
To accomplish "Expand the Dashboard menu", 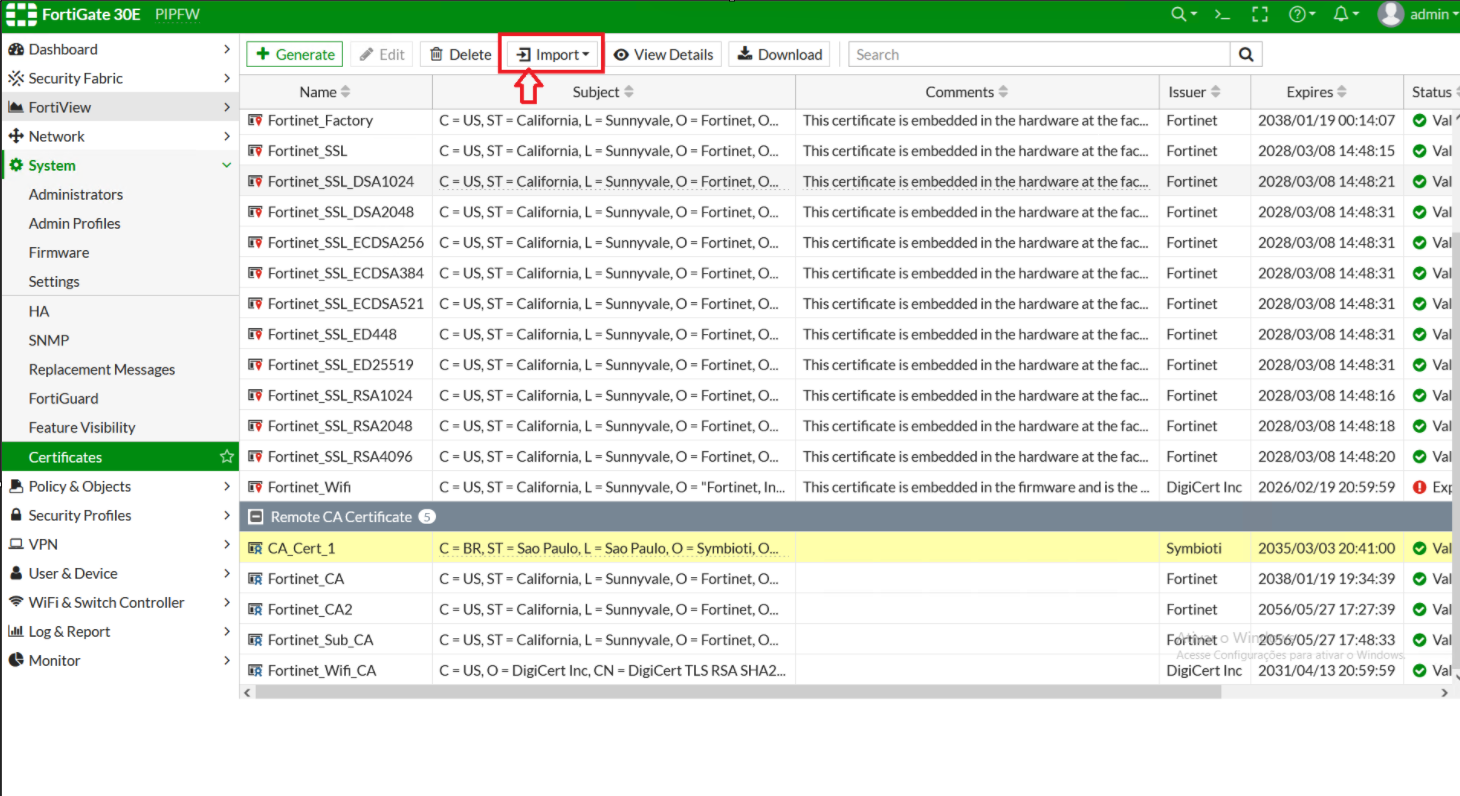I will tap(120, 49).
